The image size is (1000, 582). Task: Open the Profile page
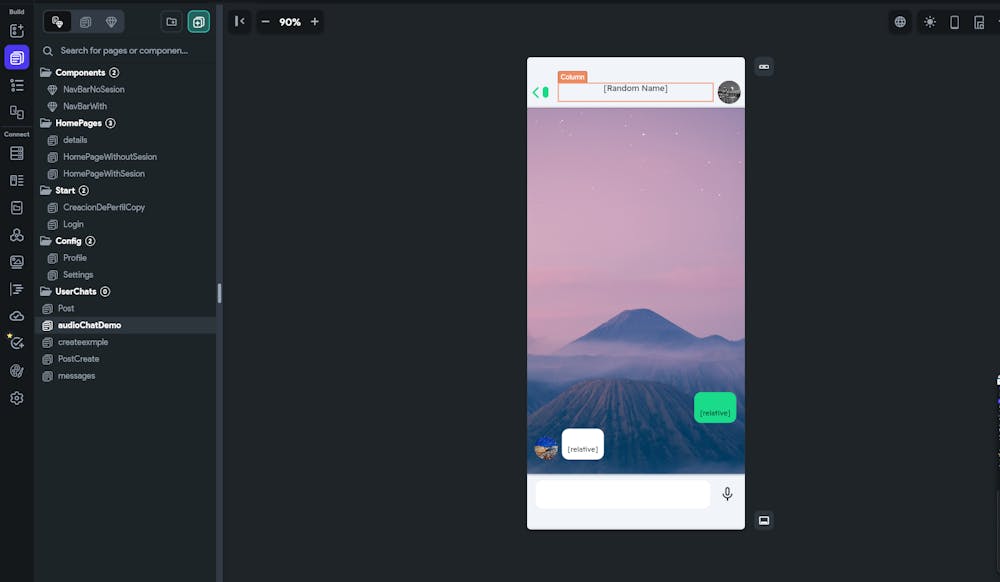pyautogui.click(x=75, y=258)
